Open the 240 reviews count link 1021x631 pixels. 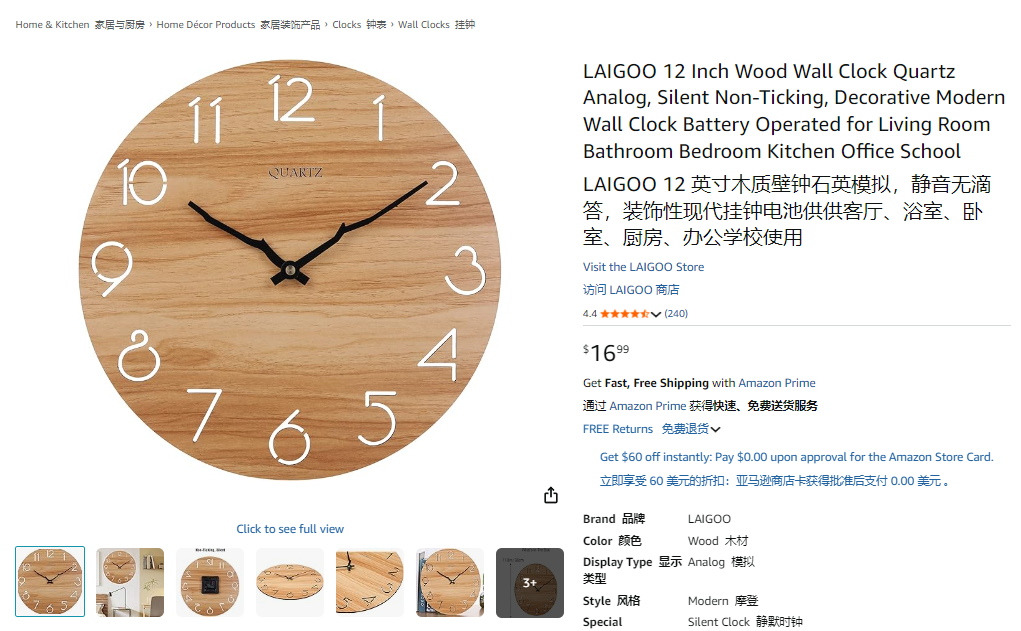pos(676,314)
